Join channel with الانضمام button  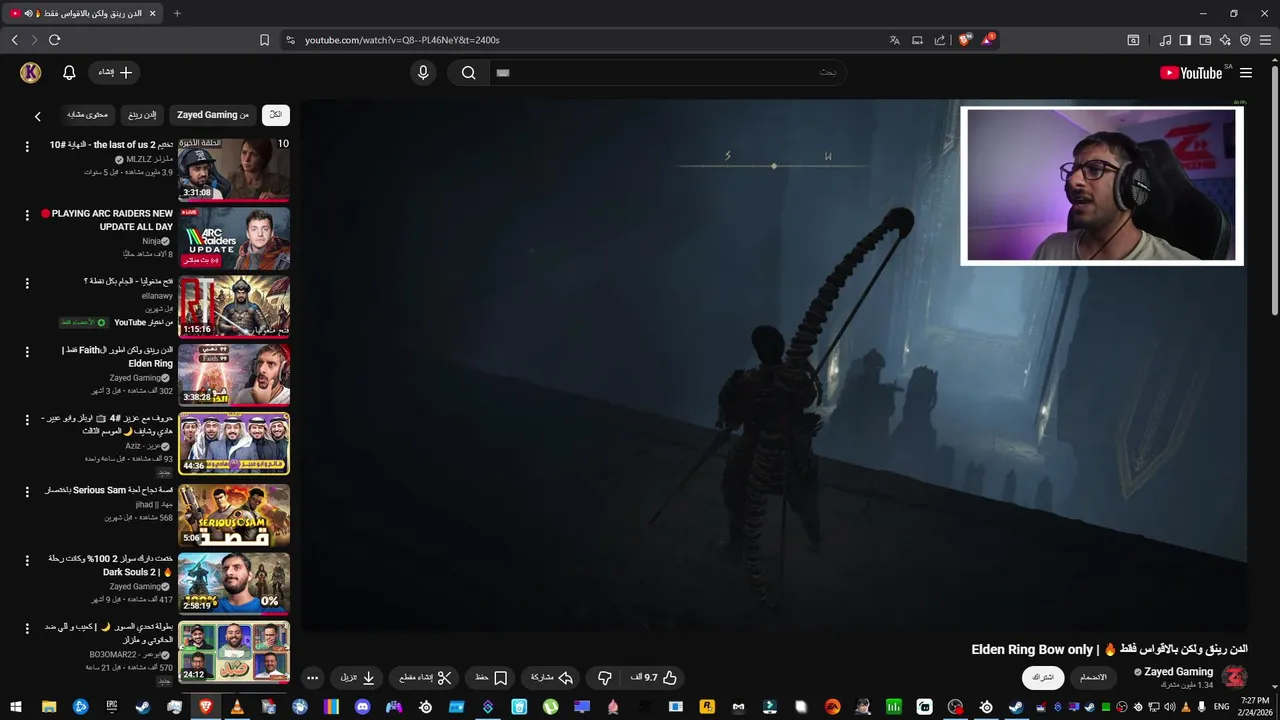1094,678
